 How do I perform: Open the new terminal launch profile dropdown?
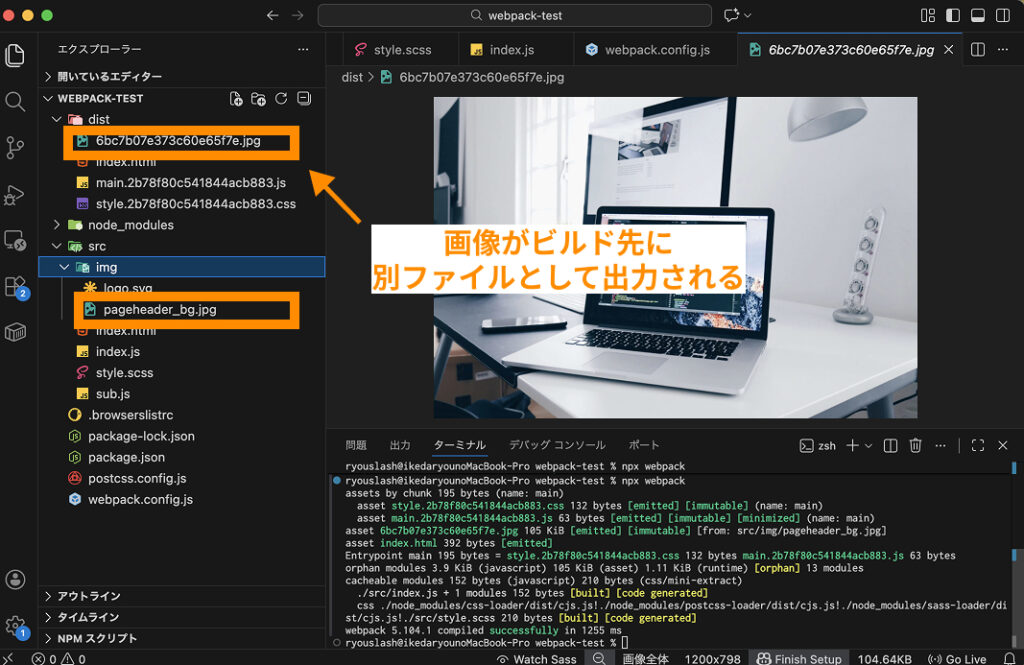coord(868,446)
